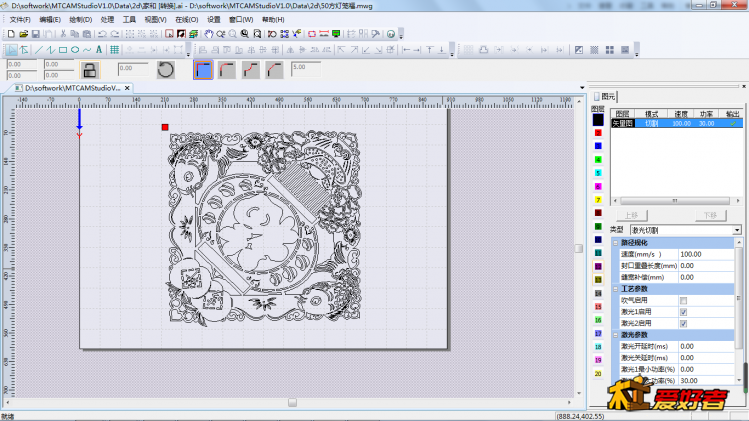Toggle the 吹气启用 checkbox
The height and width of the screenshot is (421, 749).
coord(684,301)
